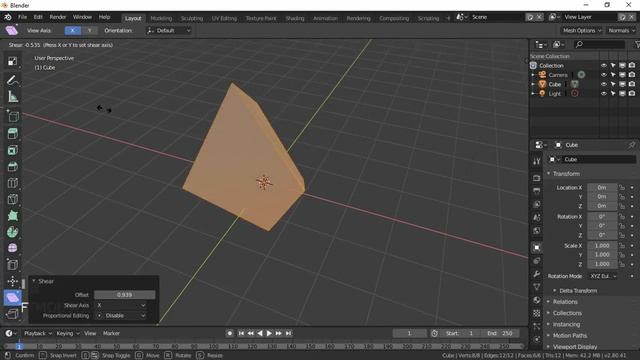Click the outliner search field
The image size is (640, 360).
click(x=599, y=44)
